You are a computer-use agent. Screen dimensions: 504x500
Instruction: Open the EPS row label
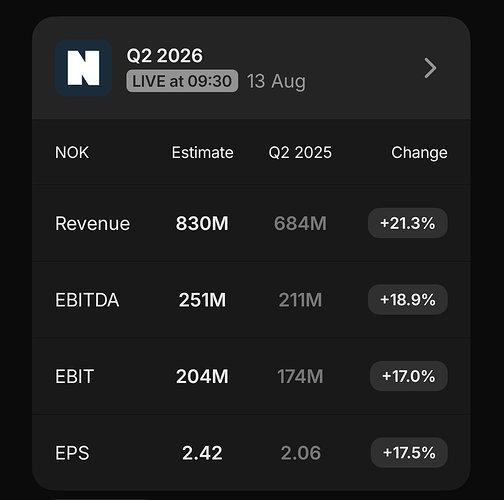tap(72, 453)
